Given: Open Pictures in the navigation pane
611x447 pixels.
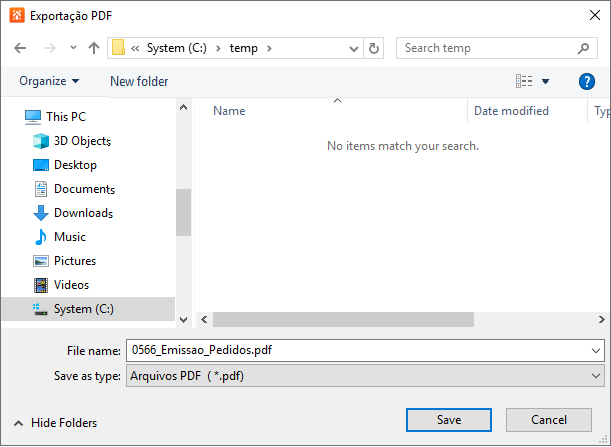Looking at the screenshot, I should (75, 261).
